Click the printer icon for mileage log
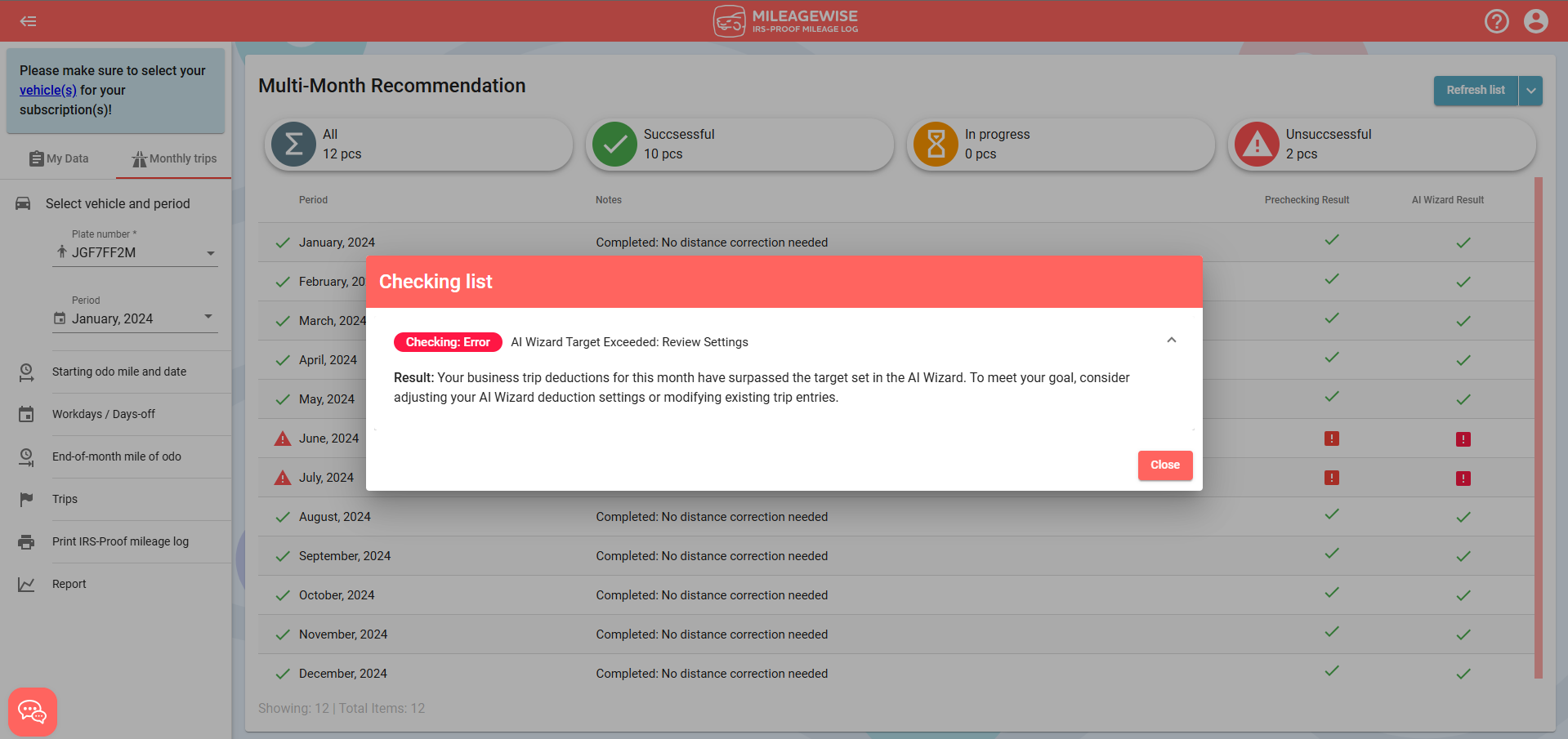 26,541
